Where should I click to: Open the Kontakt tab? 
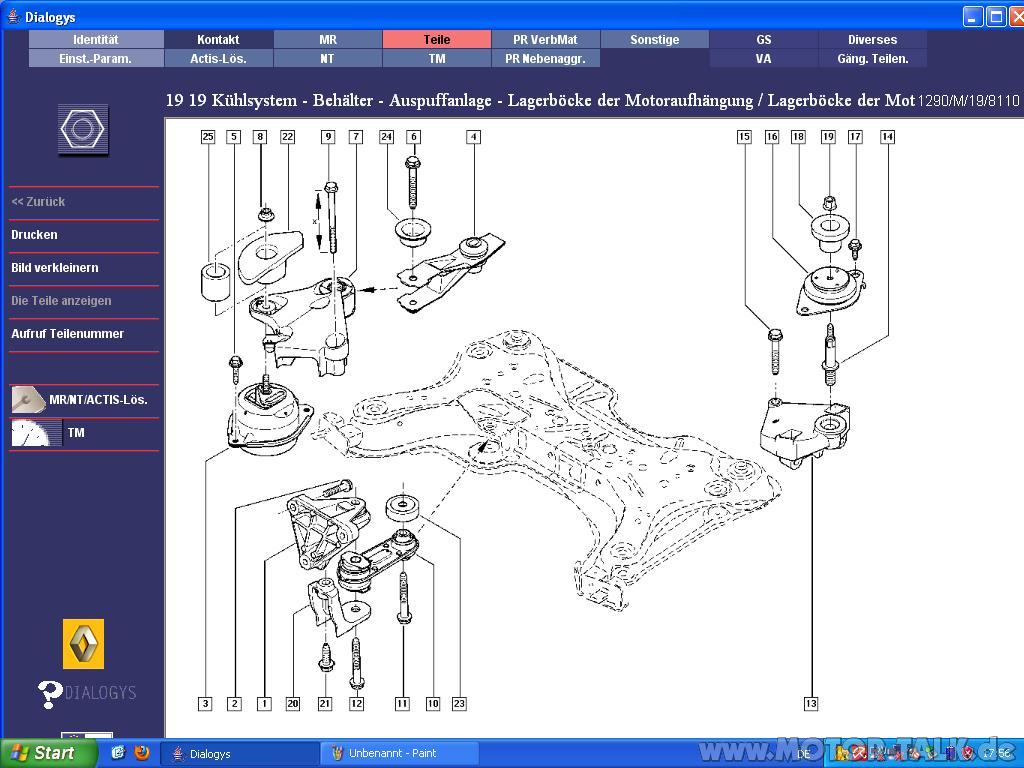pyautogui.click(x=218, y=39)
